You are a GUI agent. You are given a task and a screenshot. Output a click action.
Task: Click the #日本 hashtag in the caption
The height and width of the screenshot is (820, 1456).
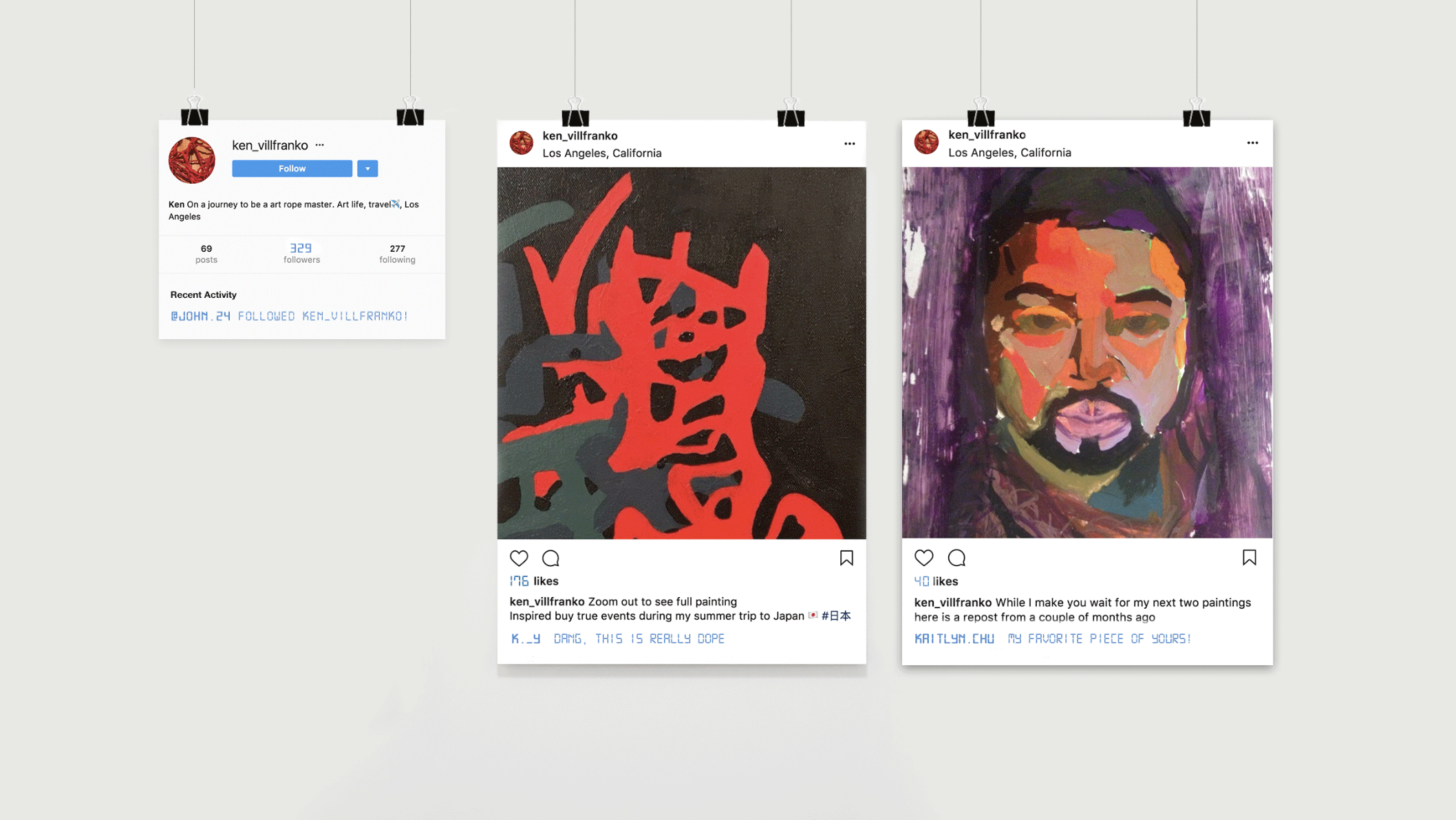tap(836, 616)
